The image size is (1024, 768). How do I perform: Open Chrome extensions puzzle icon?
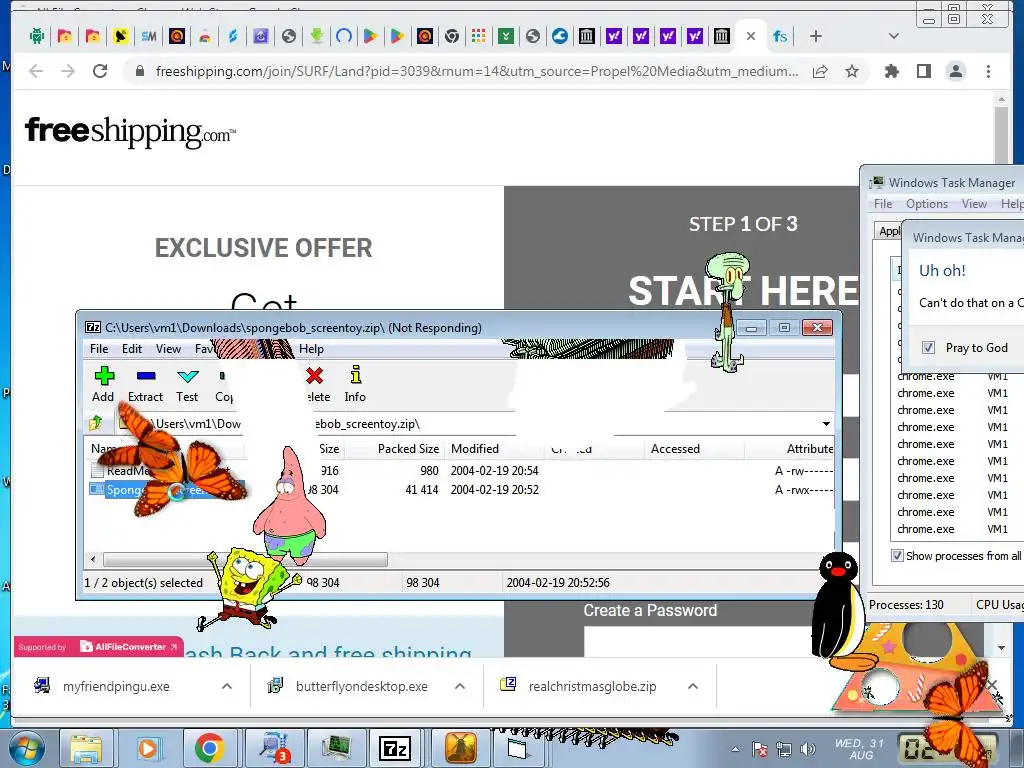(891, 71)
